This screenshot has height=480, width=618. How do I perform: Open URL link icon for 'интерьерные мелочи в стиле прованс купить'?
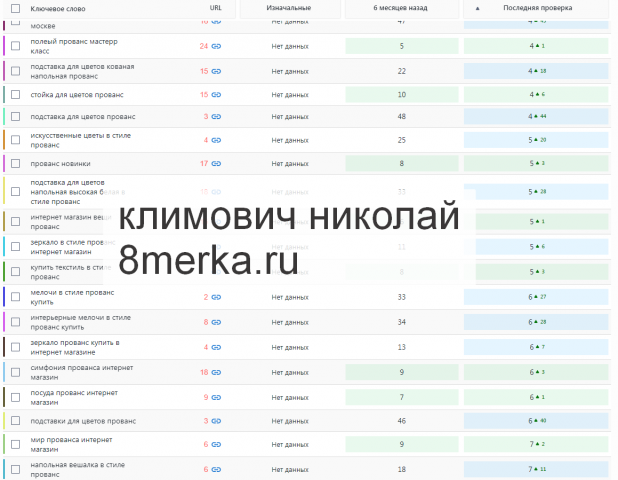tap(216, 322)
